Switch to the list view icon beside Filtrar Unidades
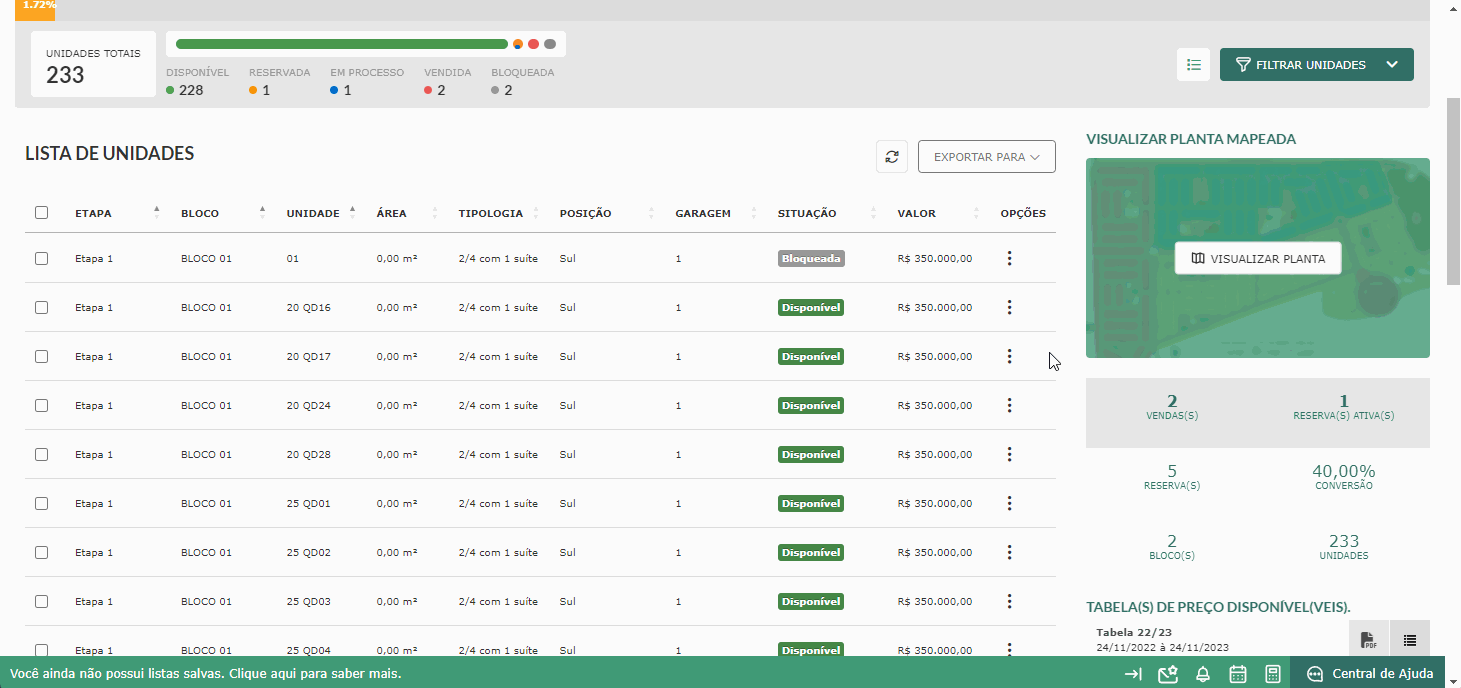 click(x=1193, y=65)
